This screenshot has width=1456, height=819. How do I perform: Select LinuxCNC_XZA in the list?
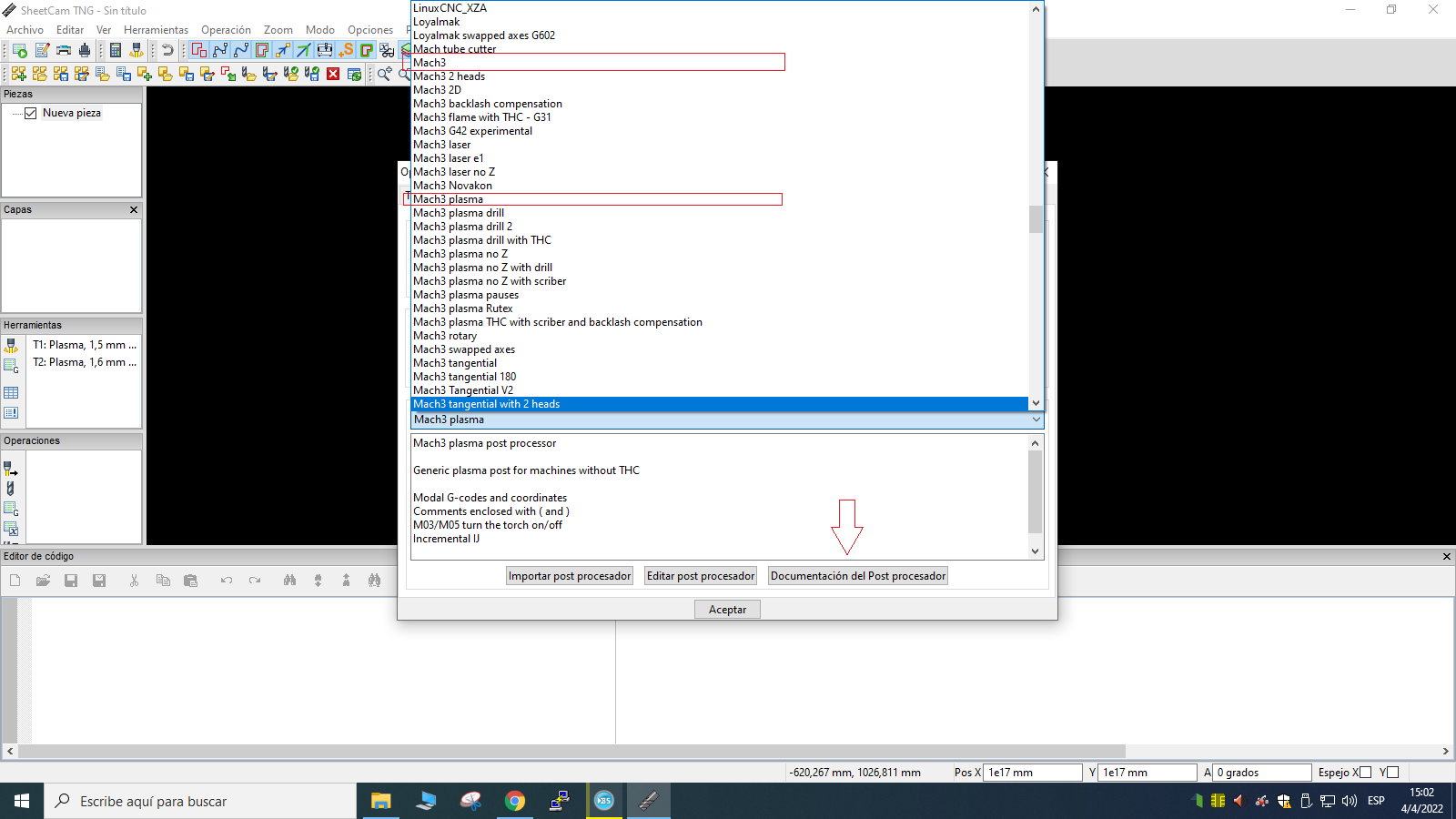(x=719, y=8)
